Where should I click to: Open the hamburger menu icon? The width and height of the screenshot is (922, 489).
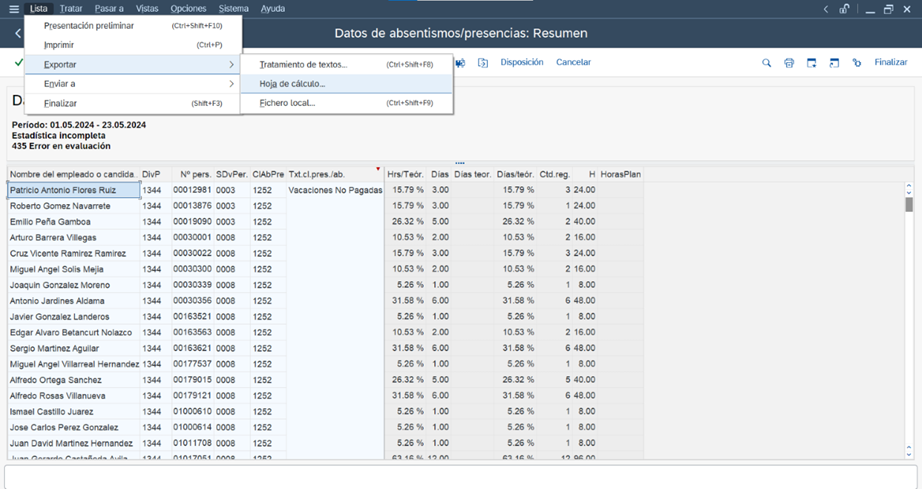coord(13,9)
